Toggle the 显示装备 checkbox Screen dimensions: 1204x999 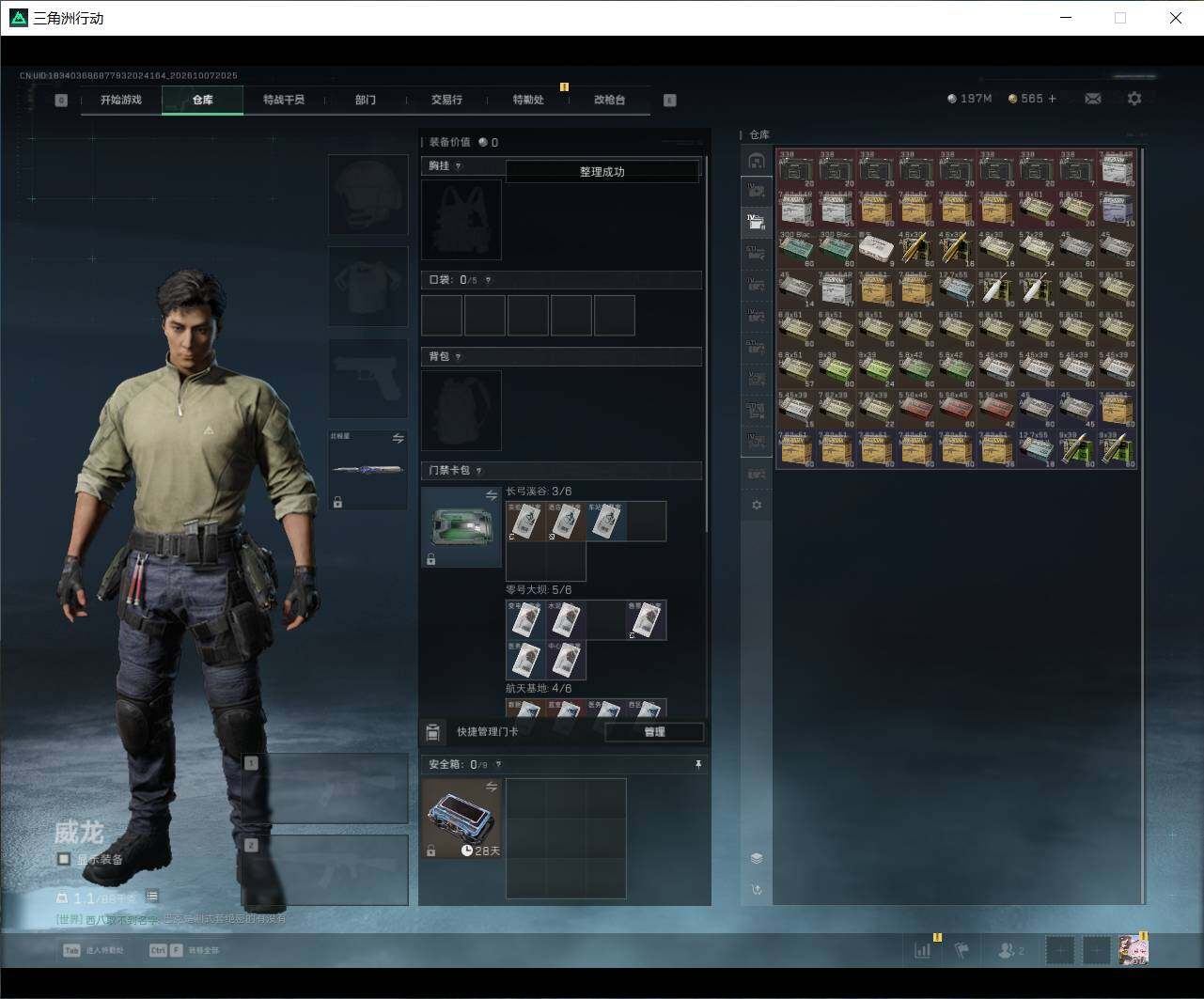point(64,859)
